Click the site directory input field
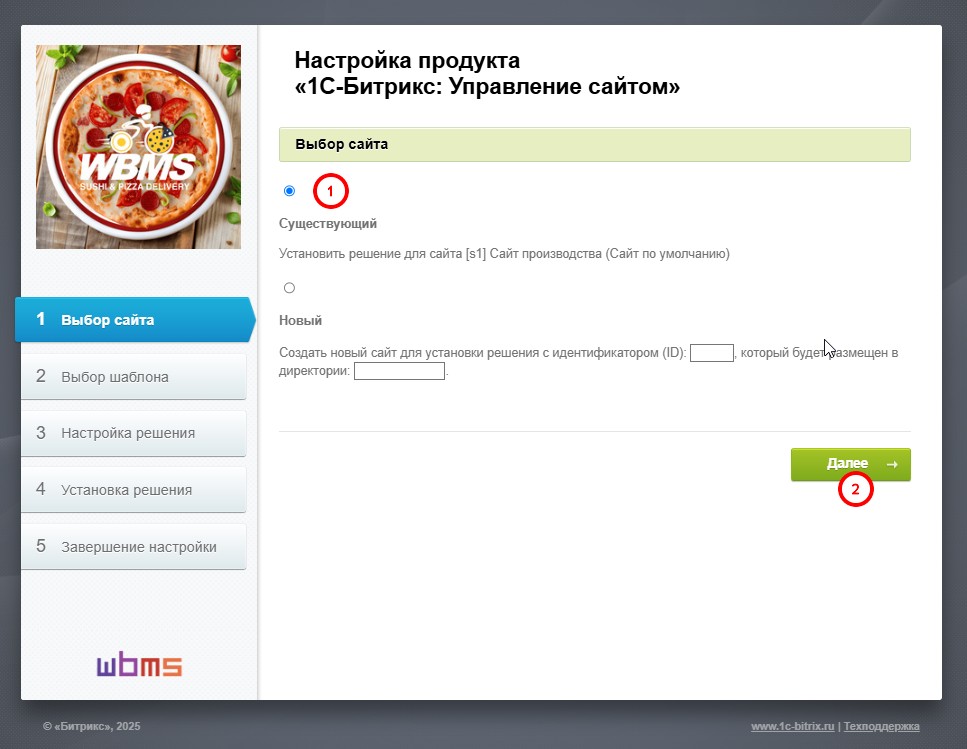Viewport: 967px width, 749px height. coord(399,371)
